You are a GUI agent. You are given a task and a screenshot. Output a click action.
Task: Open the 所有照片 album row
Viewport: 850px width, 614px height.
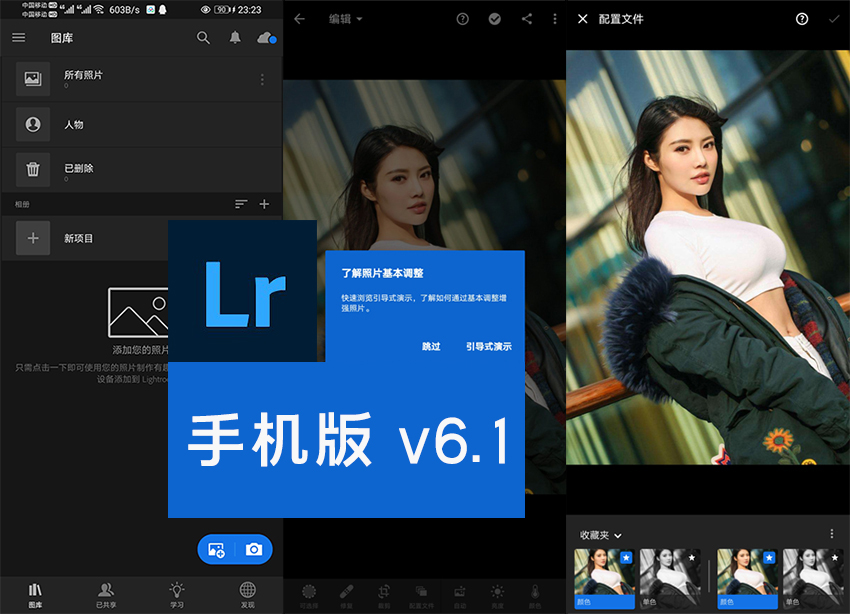142,79
